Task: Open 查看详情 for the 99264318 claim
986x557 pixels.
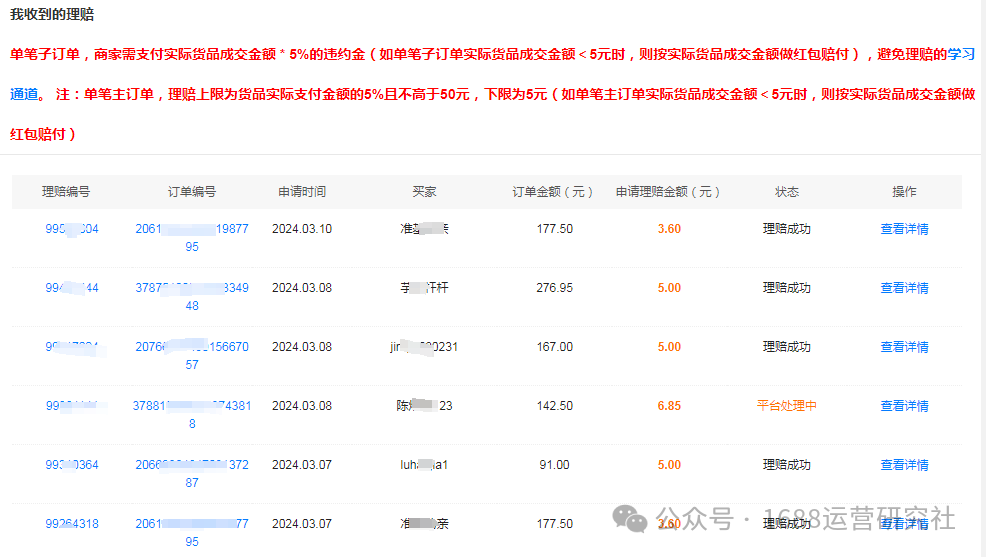Action: [904, 524]
